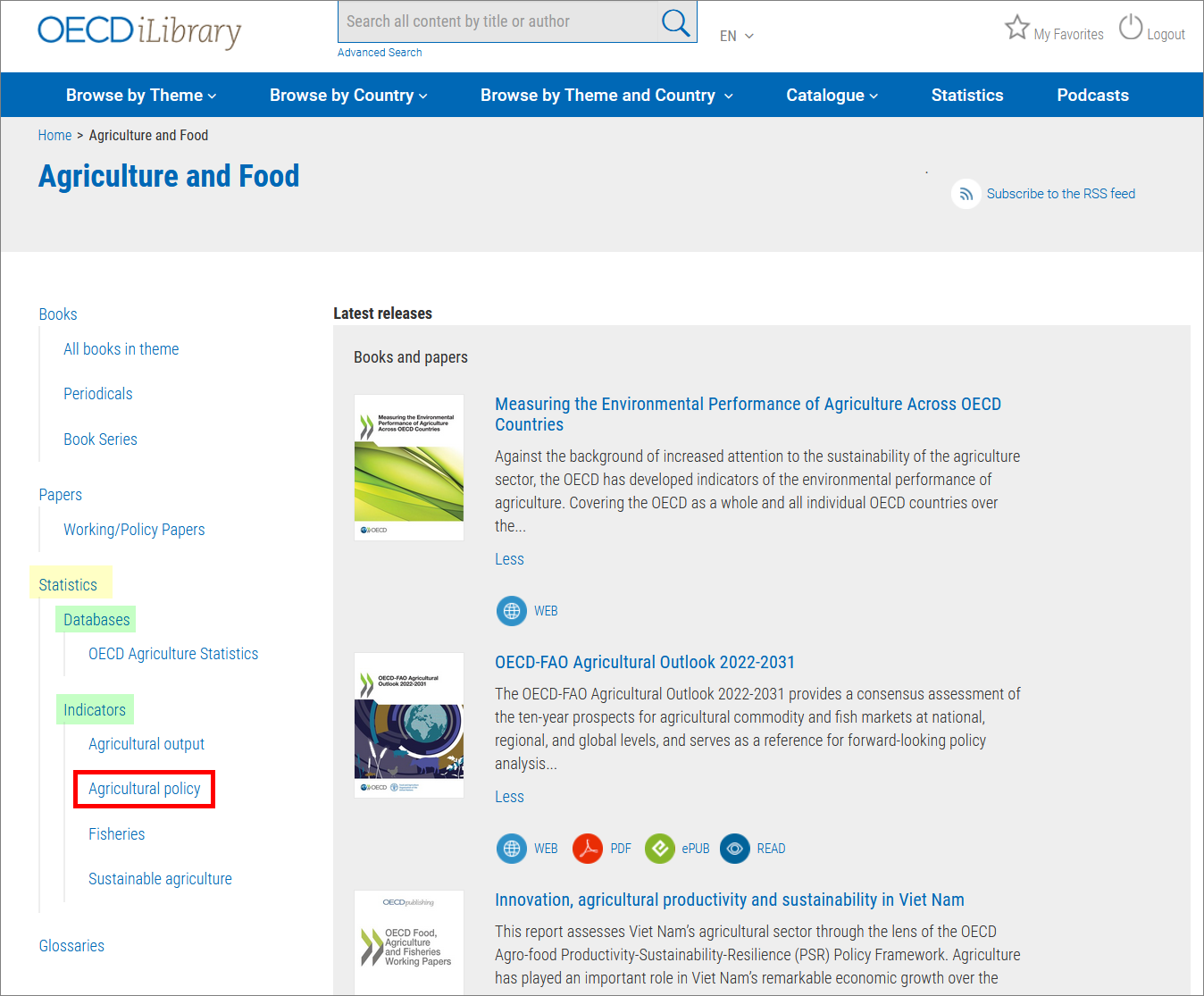Click the Advanced Search link
This screenshot has width=1204, height=996.
(380, 53)
